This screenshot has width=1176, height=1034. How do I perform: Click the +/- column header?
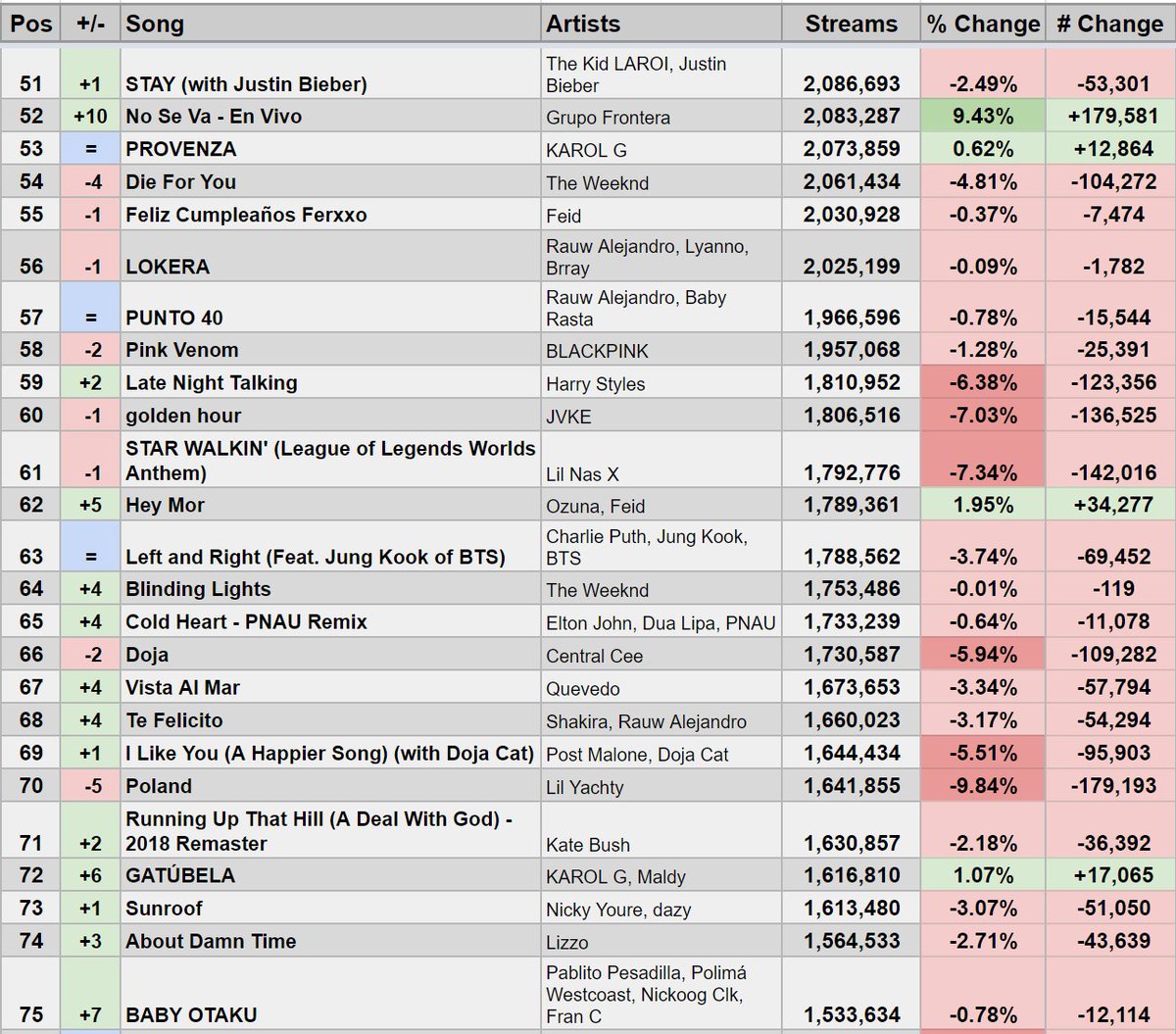click(x=88, y=24)
